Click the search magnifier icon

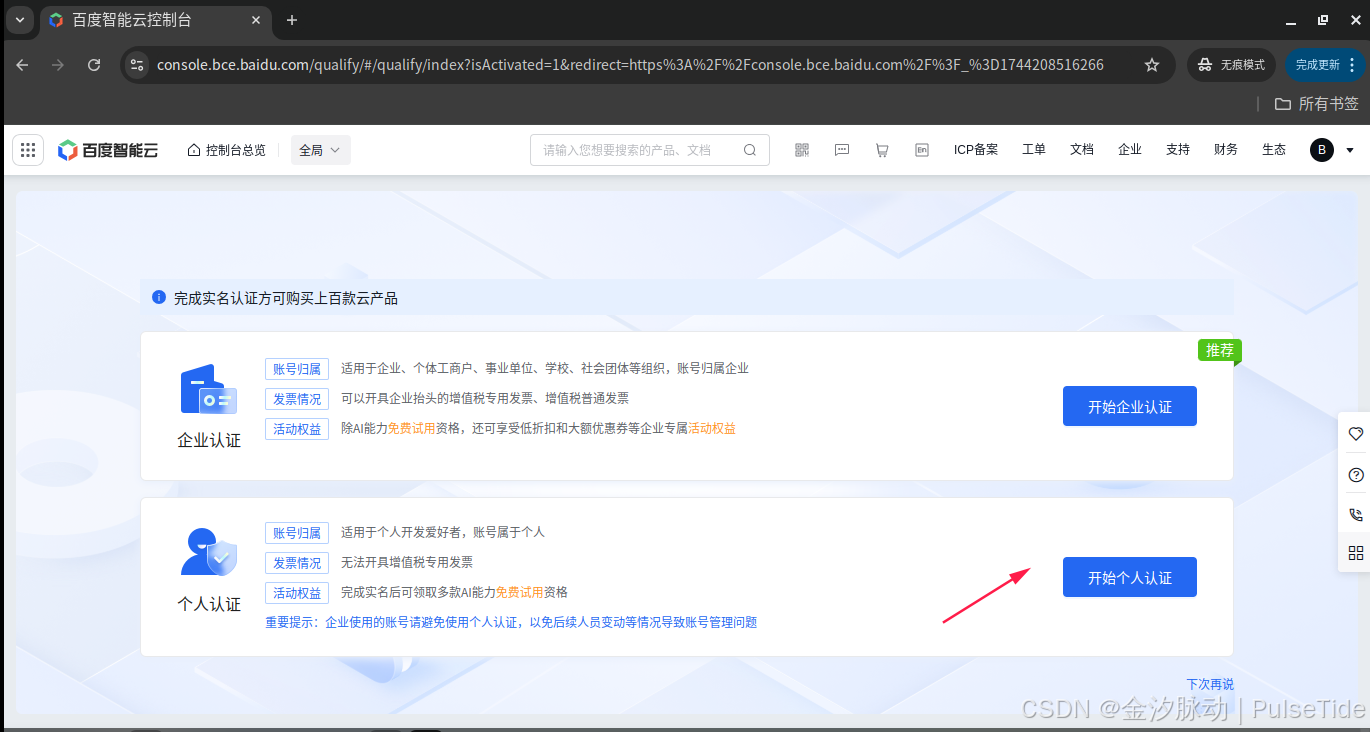point(750,150)
